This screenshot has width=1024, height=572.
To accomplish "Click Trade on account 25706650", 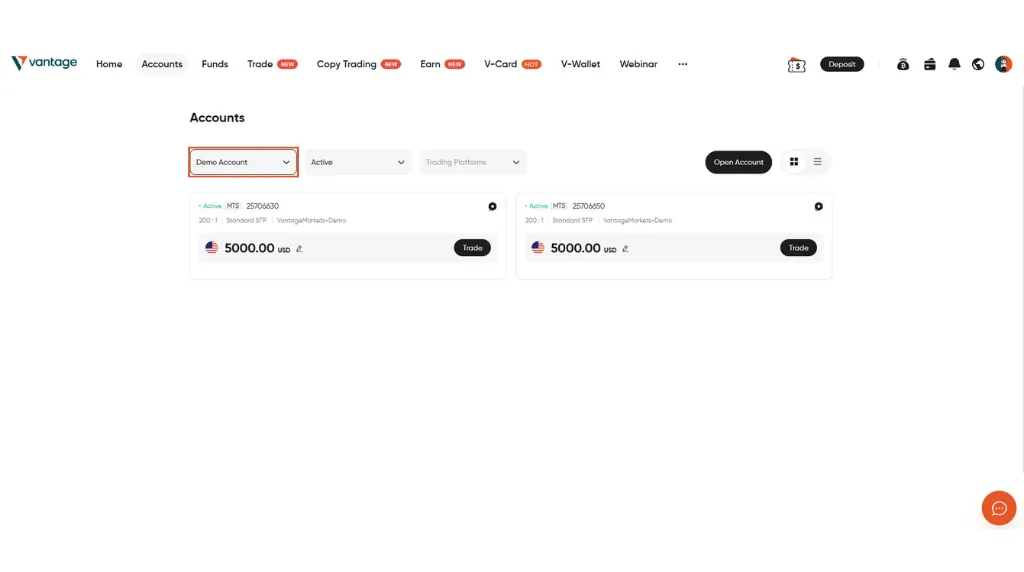I will coord(798,247).
